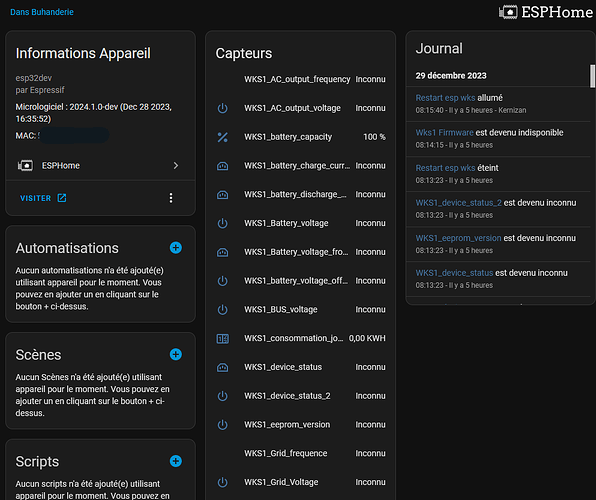Select the WKS1_BUS_voltage sensor row
Viewport: 596px width, 500px height.
click(300, 310)
